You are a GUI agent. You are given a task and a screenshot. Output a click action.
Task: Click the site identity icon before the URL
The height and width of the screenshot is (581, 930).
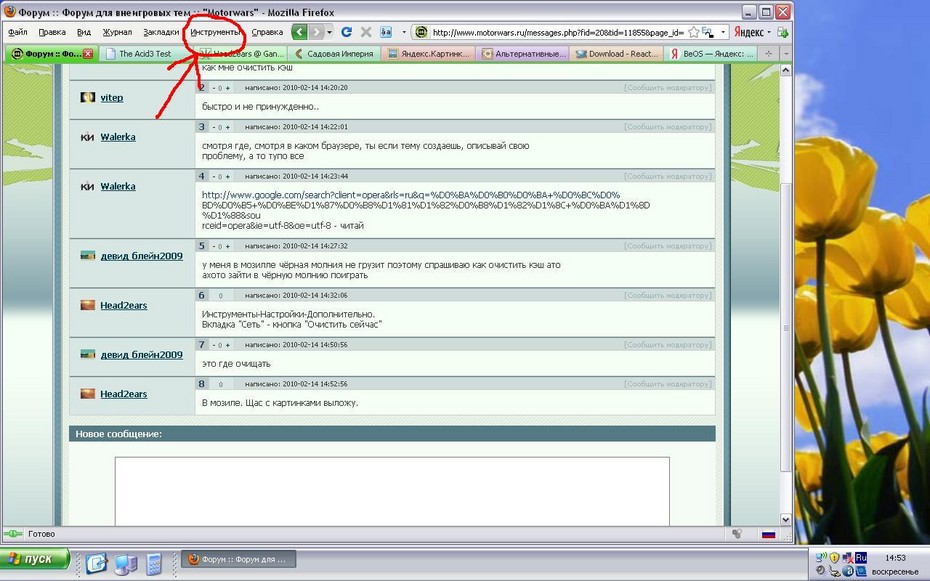coord(421,32)
